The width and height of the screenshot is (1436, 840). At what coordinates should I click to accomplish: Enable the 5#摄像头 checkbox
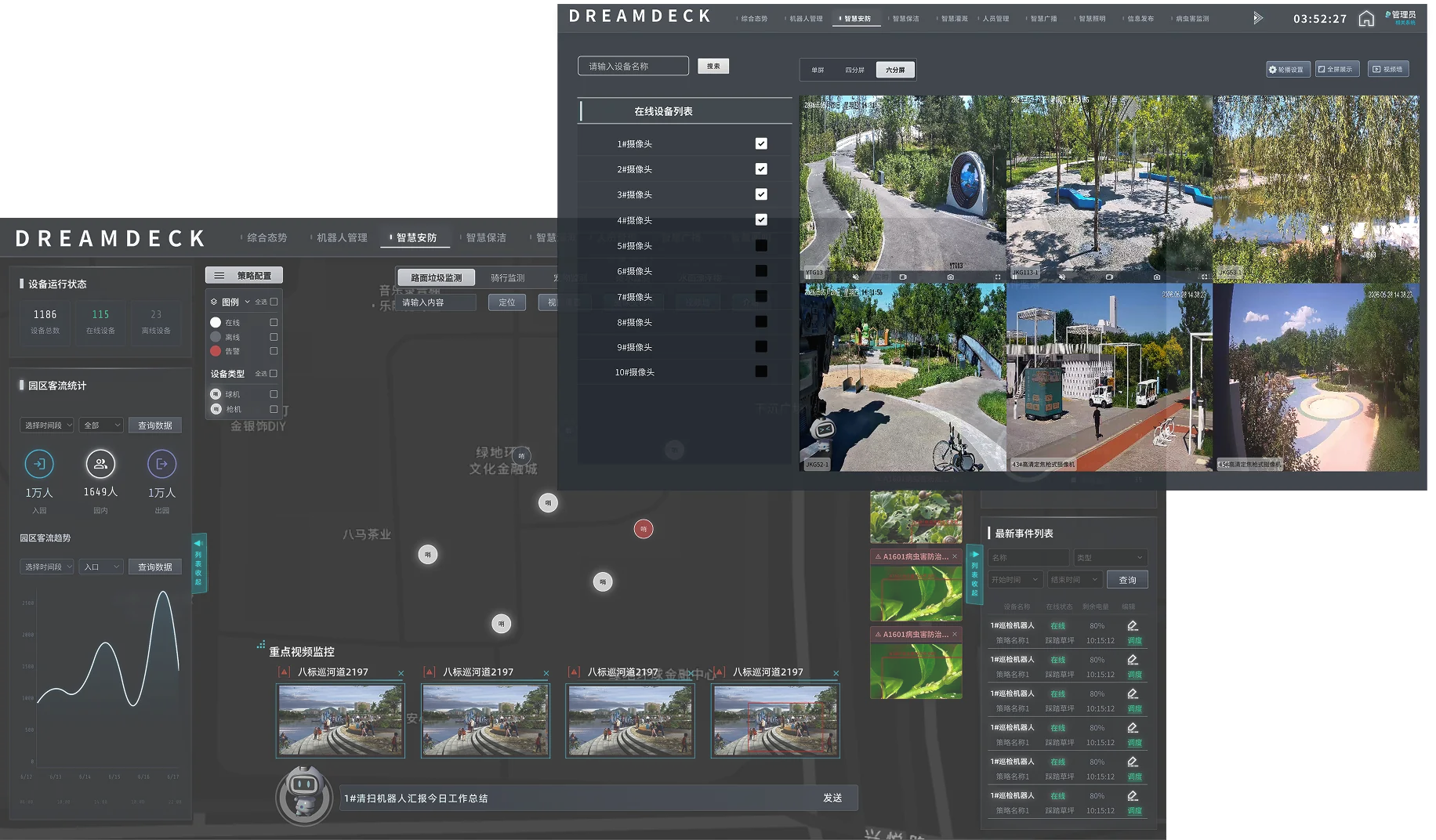click(761, 245)
